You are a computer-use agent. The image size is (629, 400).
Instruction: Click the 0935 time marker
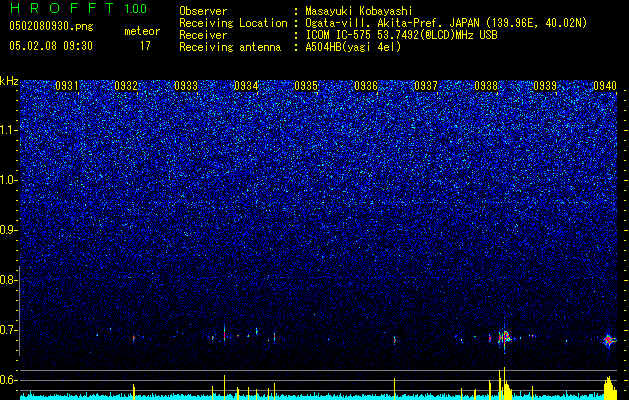(306, 86)
